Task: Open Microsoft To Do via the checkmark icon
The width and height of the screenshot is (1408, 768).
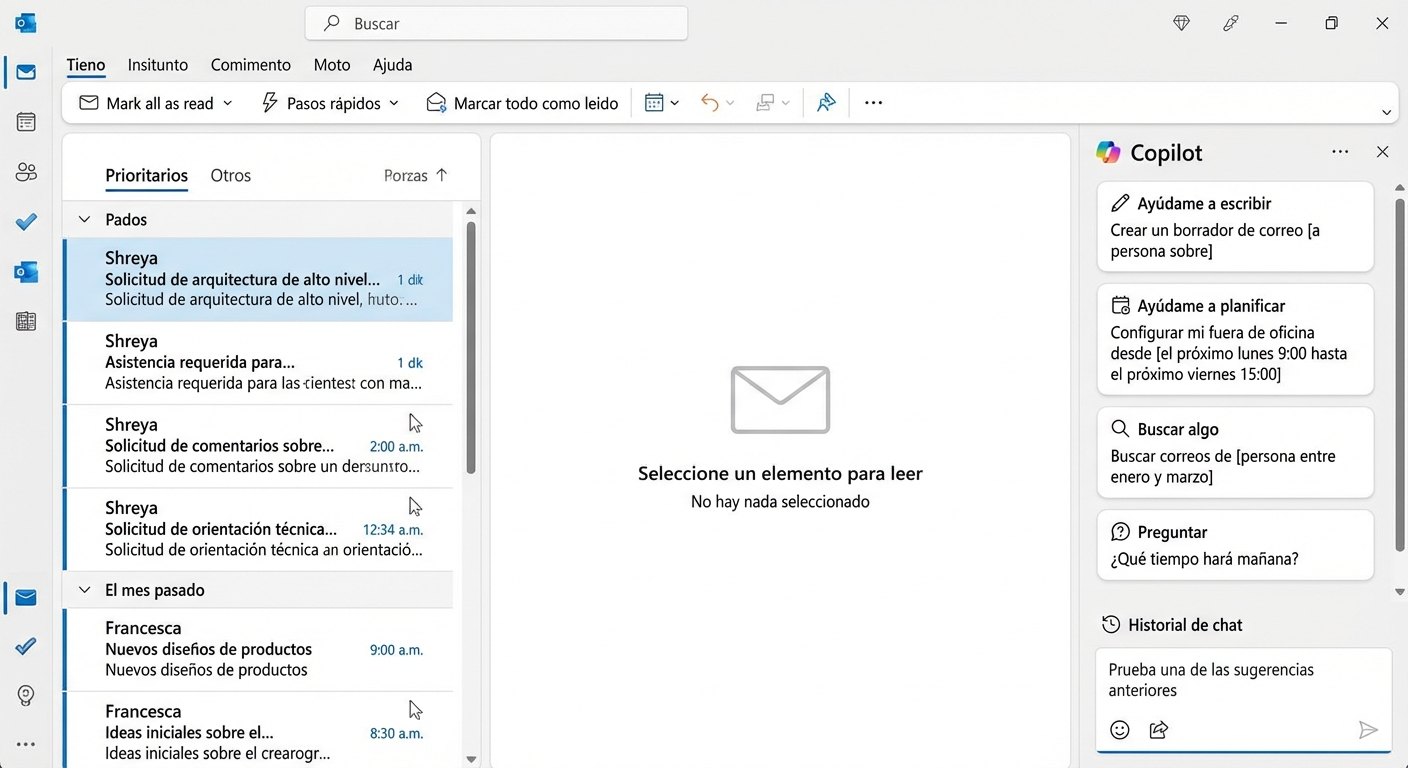Action: [26, 222]
